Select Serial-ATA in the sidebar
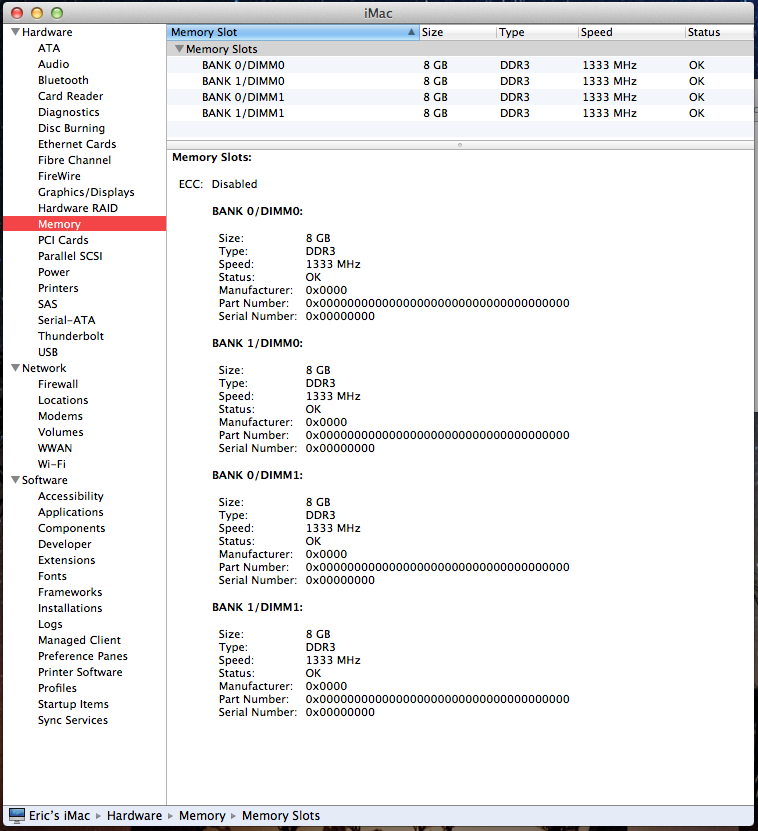 coord(67,320)
